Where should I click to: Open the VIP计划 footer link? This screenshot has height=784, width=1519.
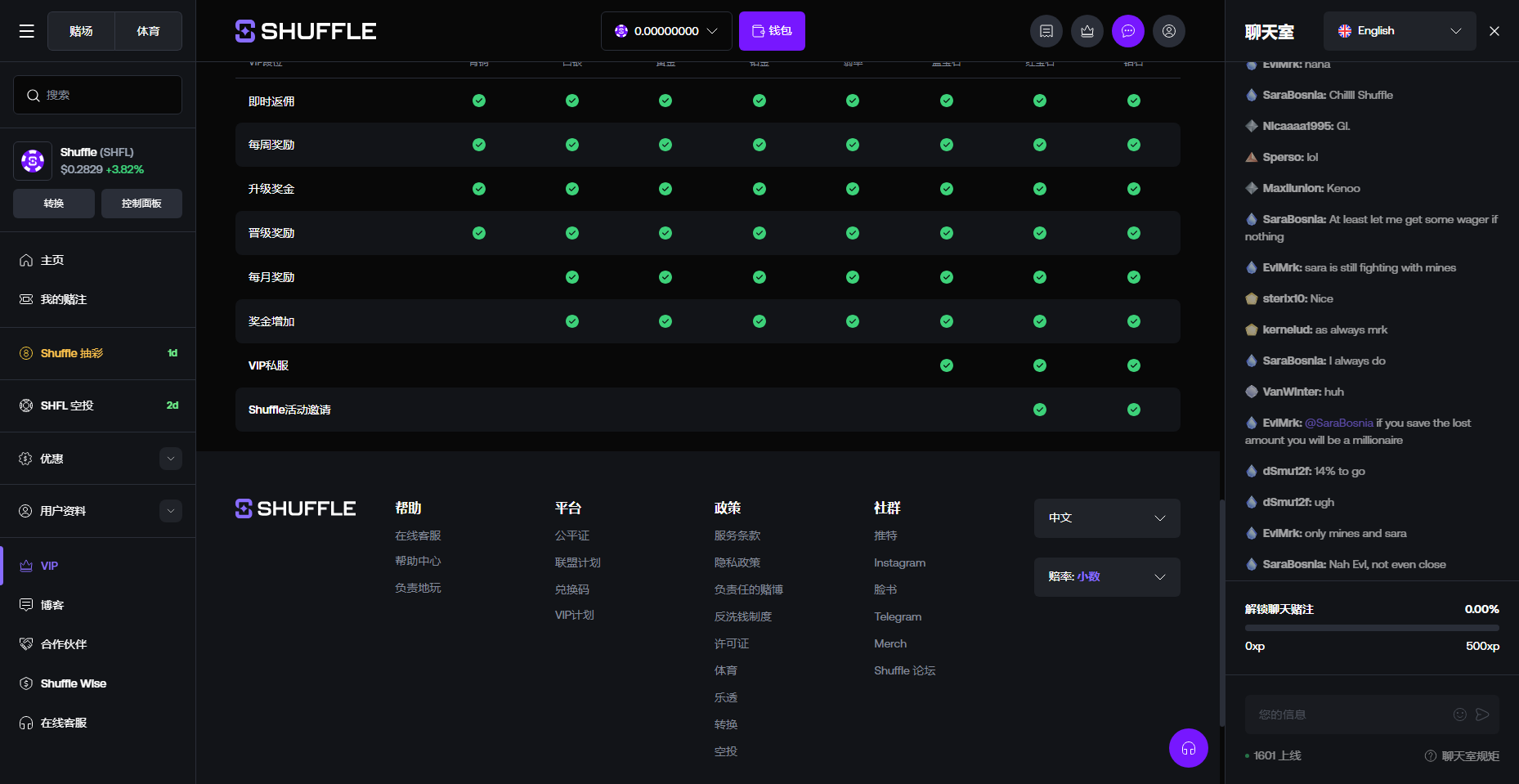(x=575, y=615)
